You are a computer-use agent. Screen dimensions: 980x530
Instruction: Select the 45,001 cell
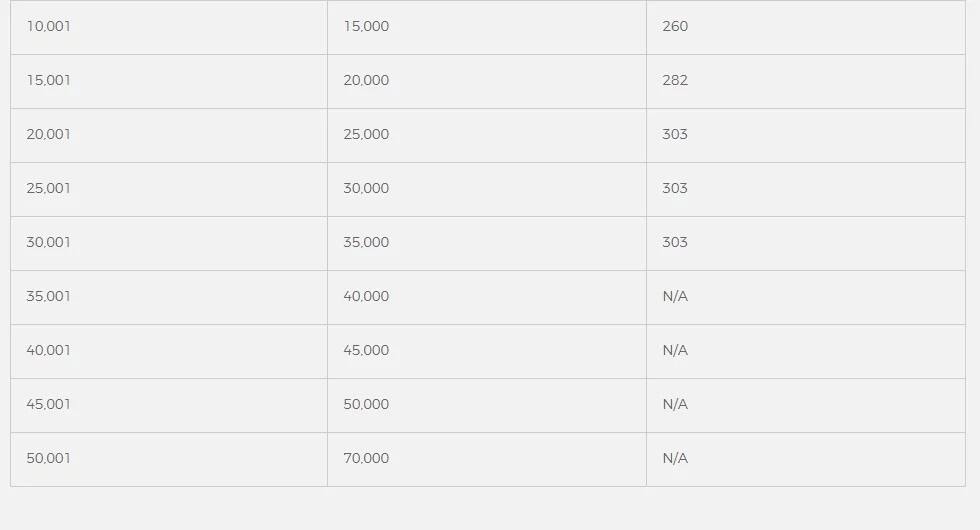point(169,406)
